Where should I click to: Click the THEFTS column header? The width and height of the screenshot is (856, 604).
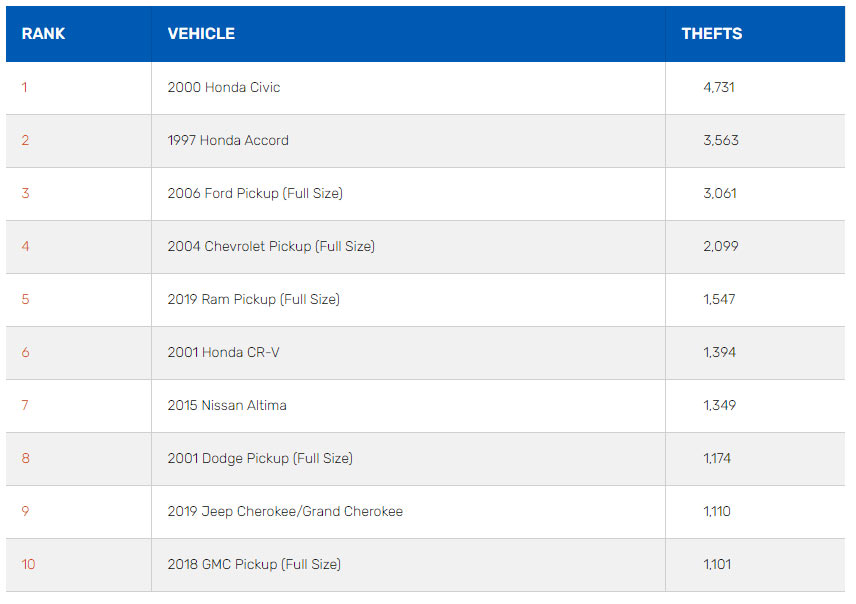[x=711, y=34]
